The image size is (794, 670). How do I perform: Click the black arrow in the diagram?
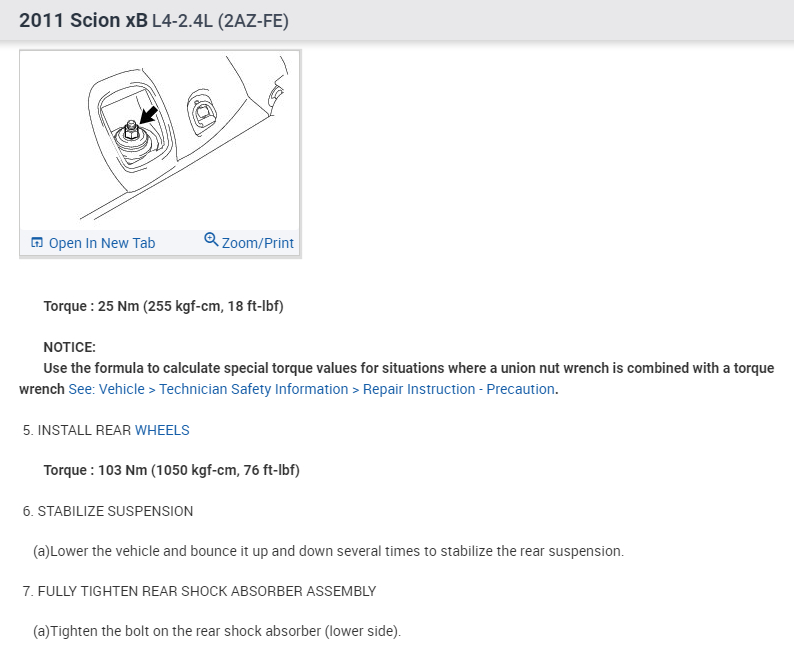pyautogui.click(x=148, y=115)
